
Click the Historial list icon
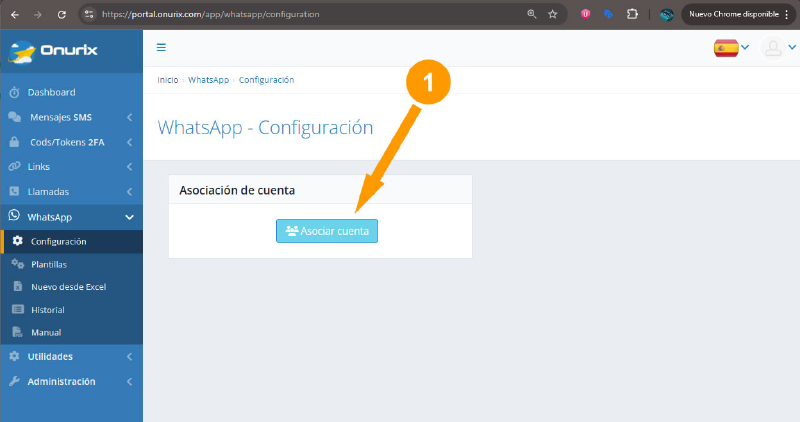pos(18,309)
